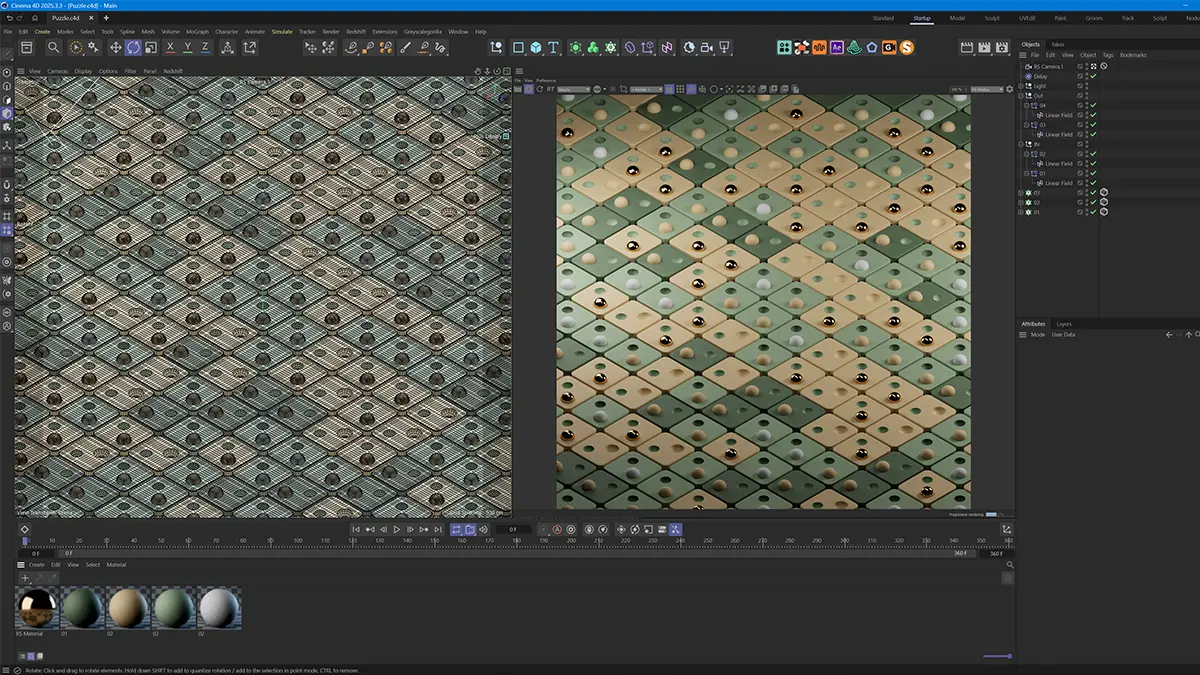
Task: Add a Camera object from toolbar
Action: pos(706,48)
